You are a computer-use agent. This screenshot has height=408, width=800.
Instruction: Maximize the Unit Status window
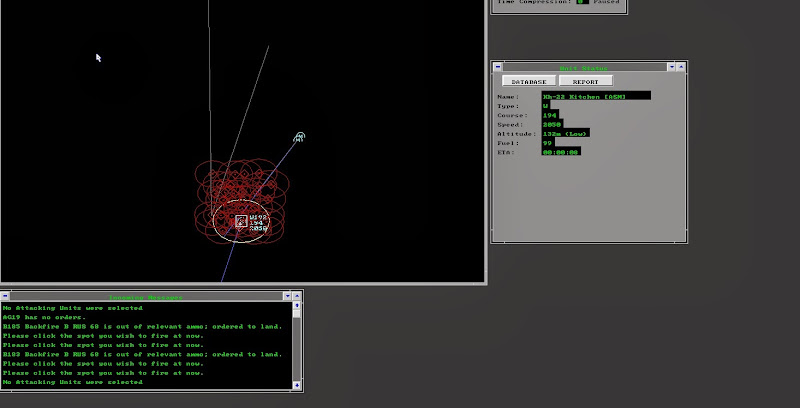[681, 67]
